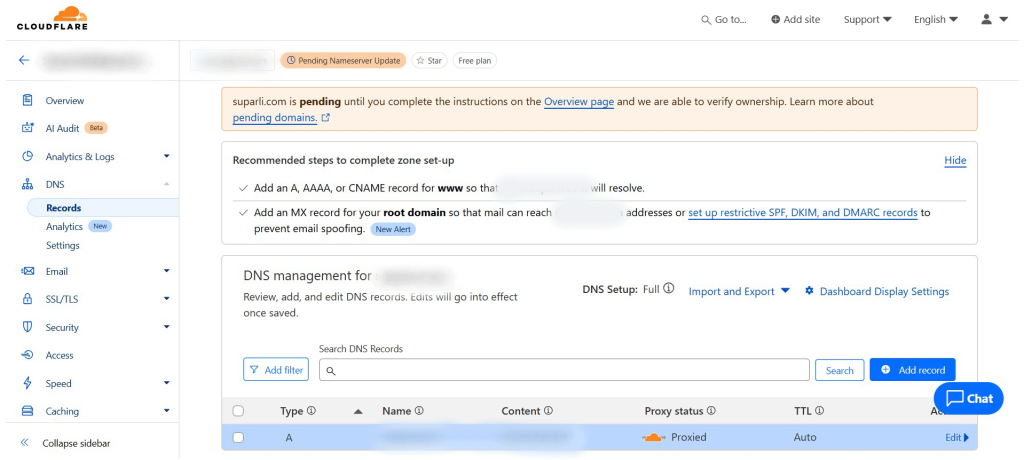Image resolution: width=1024 pixels, height=460 pixels.
Task: Open DNS Analytics in the sidebar
Action: [64, 227]
